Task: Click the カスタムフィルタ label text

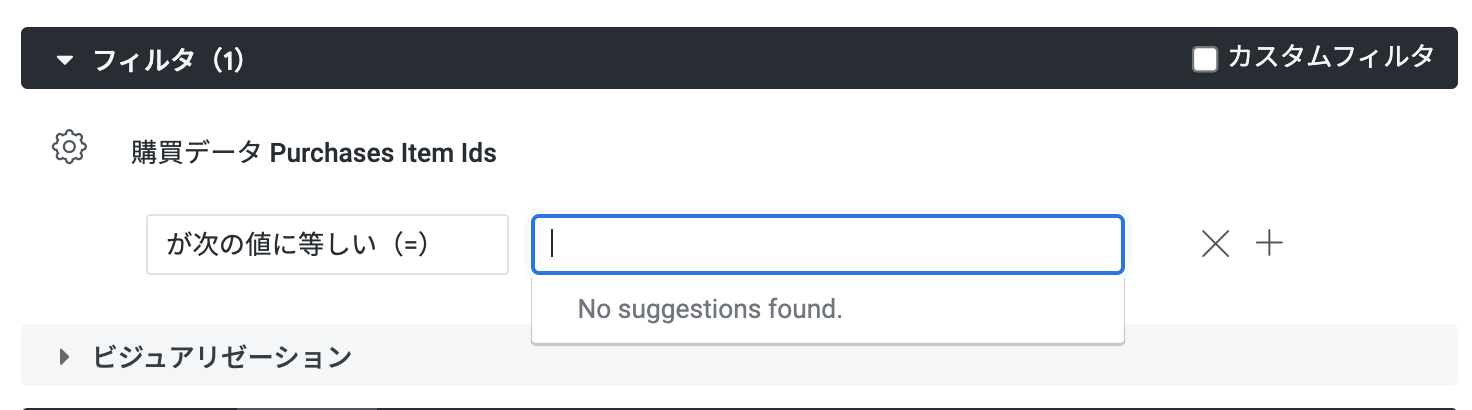Action: pyautogui.click(x=1330, y=58)
